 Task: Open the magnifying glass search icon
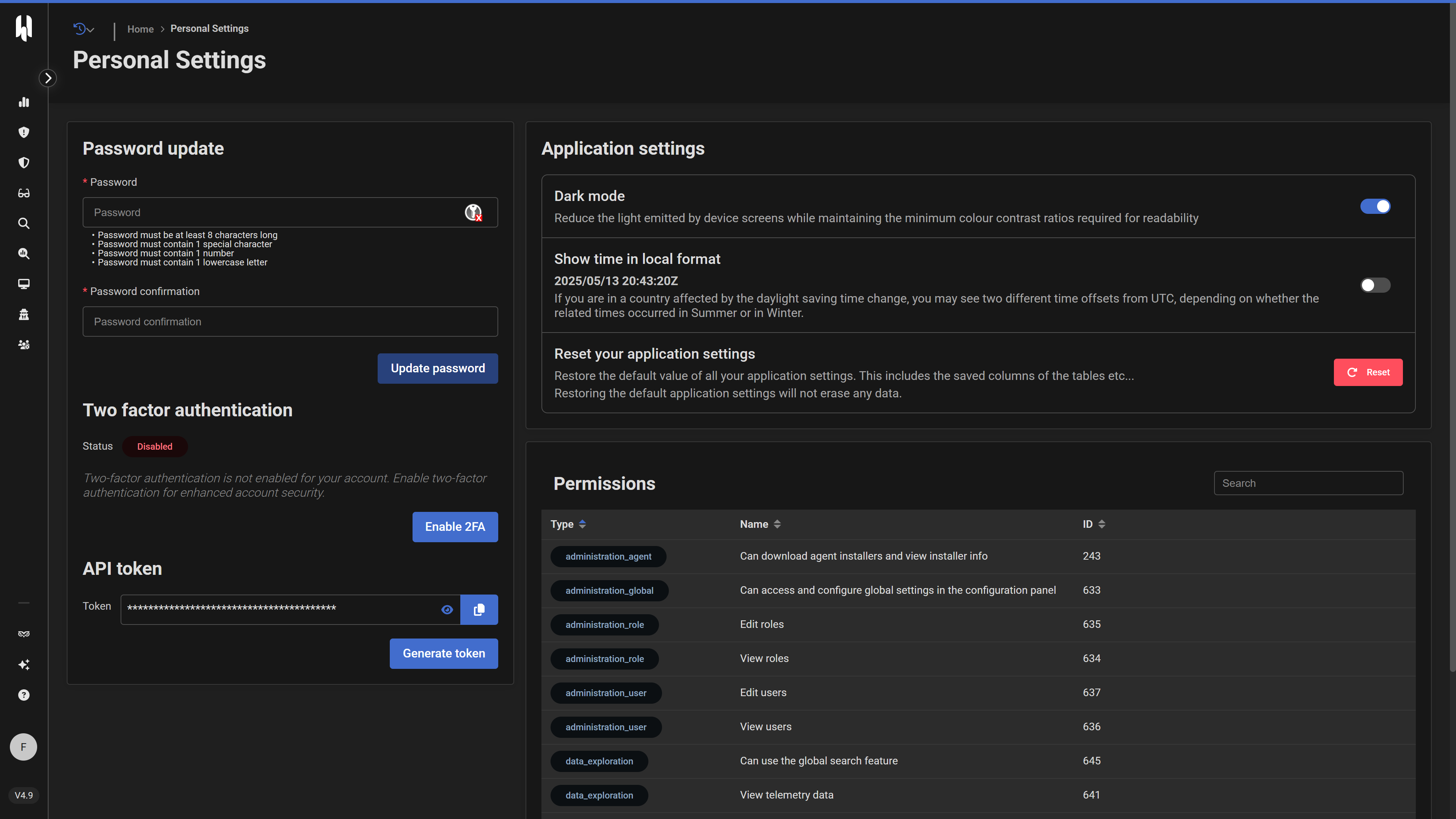[24, 223]
